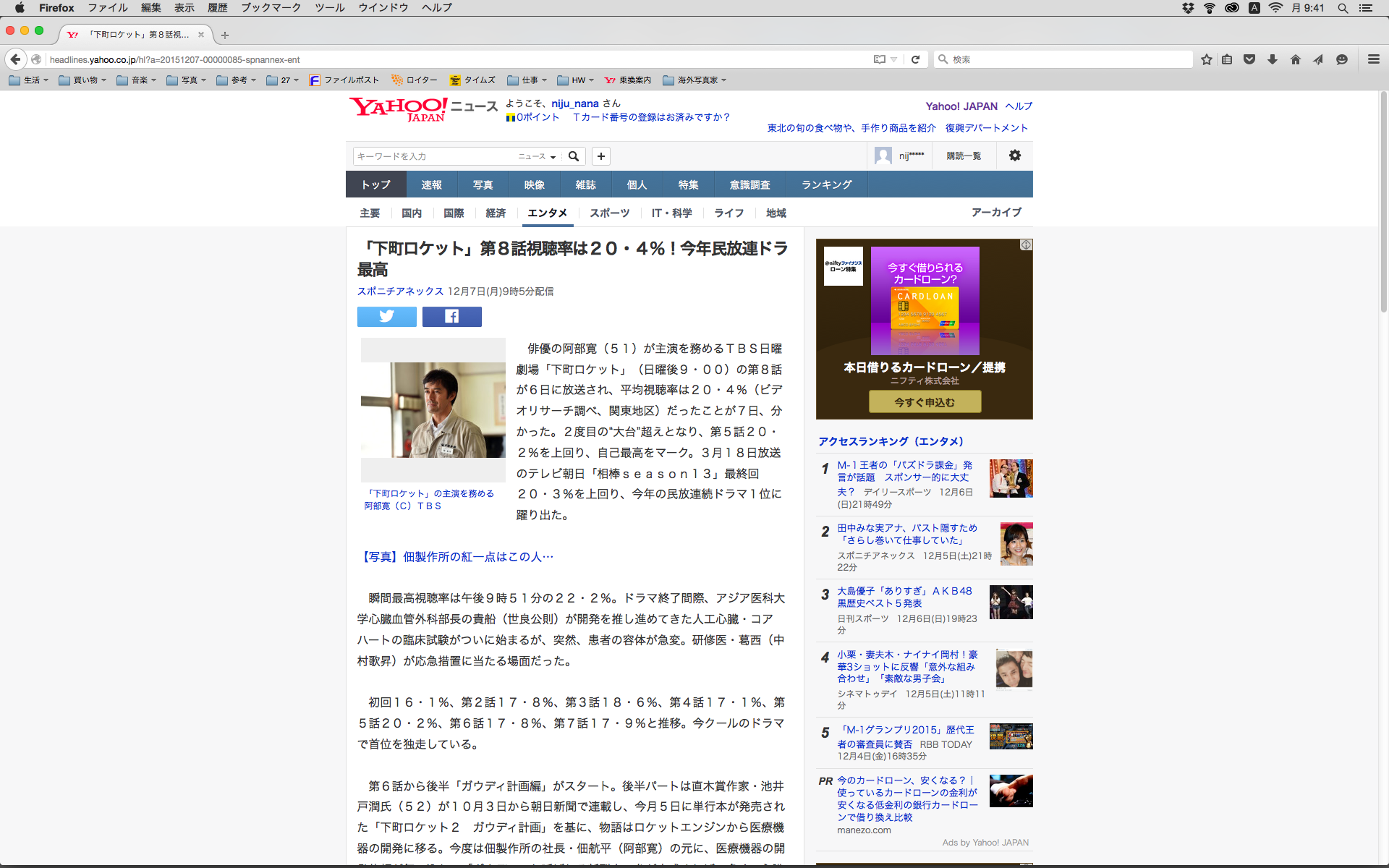Toggle reader view in the address bar
The width and height of the screenshot is (1389, 868).
click(x=880, y=59)
